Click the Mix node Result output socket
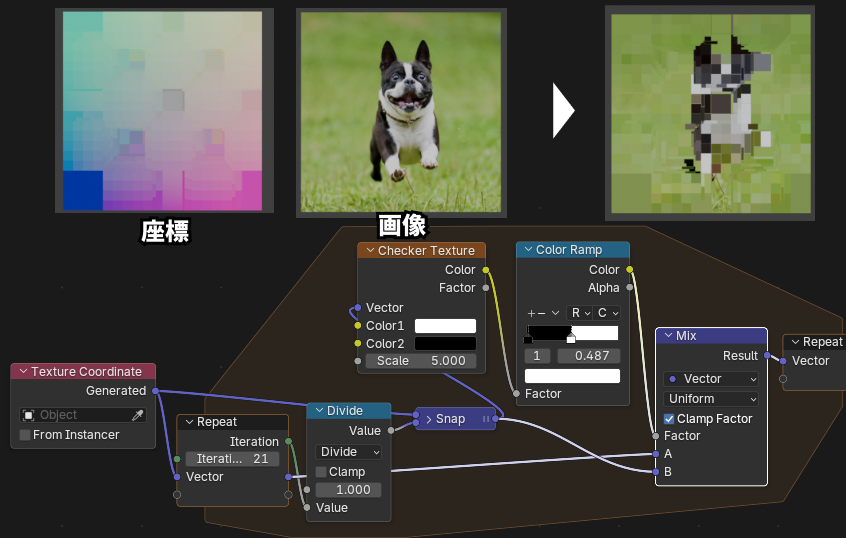 [x=767, y=356]
